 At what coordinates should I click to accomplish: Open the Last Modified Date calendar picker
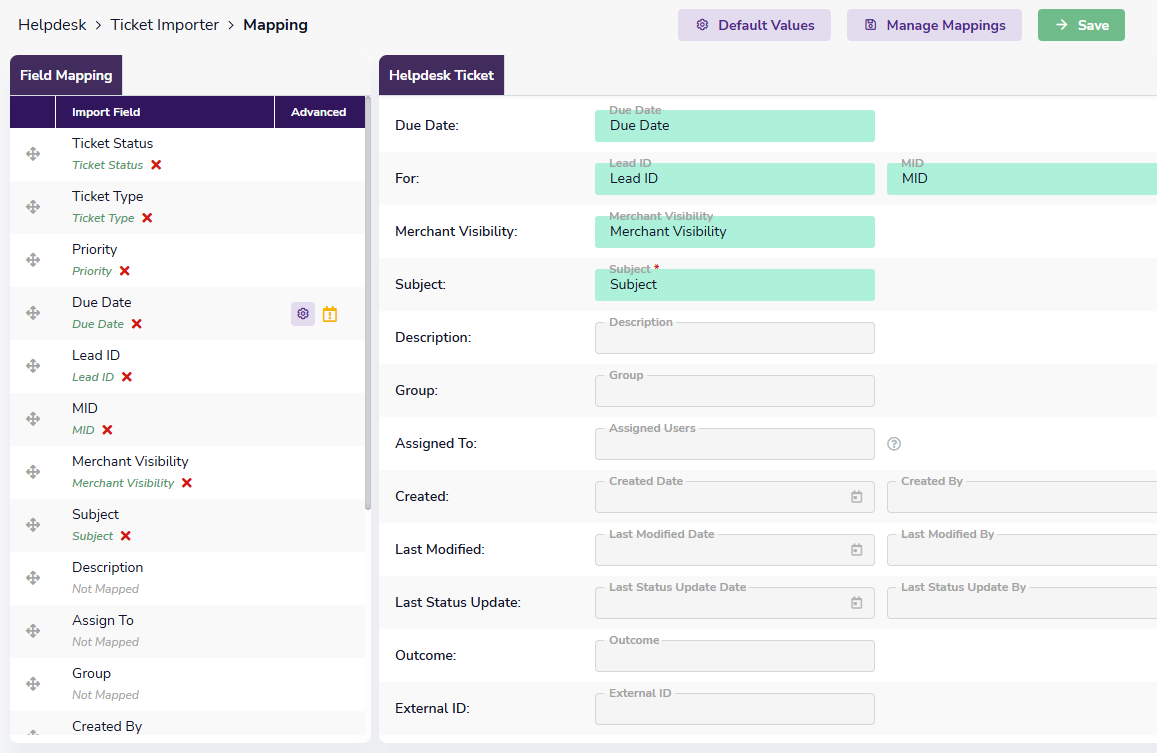[856, 550]
